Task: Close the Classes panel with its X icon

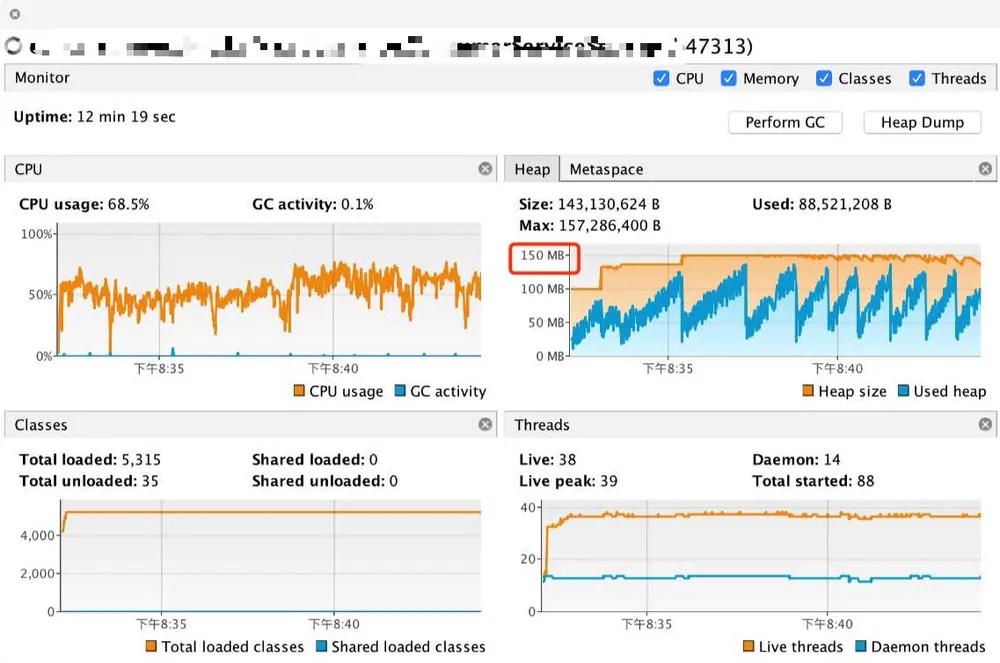Action: pyautogui.click(x=485, y=424)
